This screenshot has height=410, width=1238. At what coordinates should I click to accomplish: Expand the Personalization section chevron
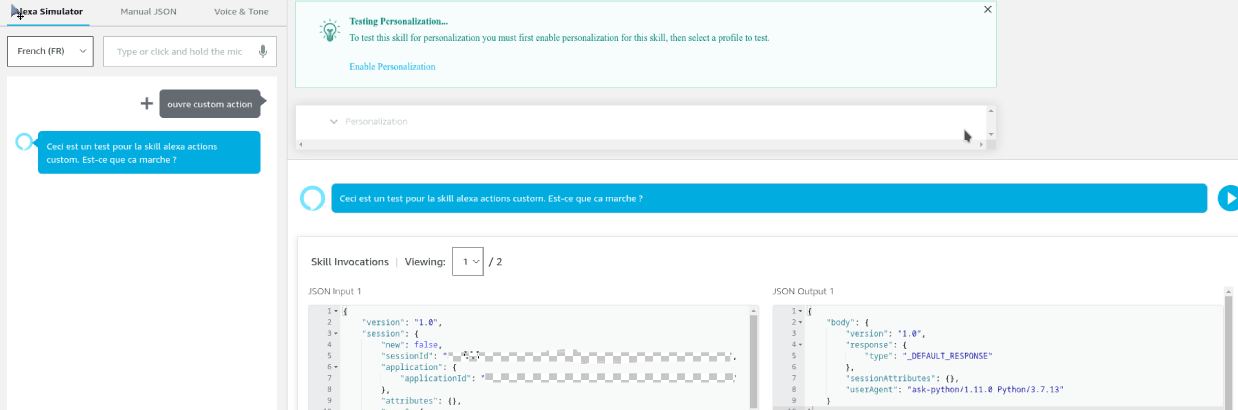point(334,121)
